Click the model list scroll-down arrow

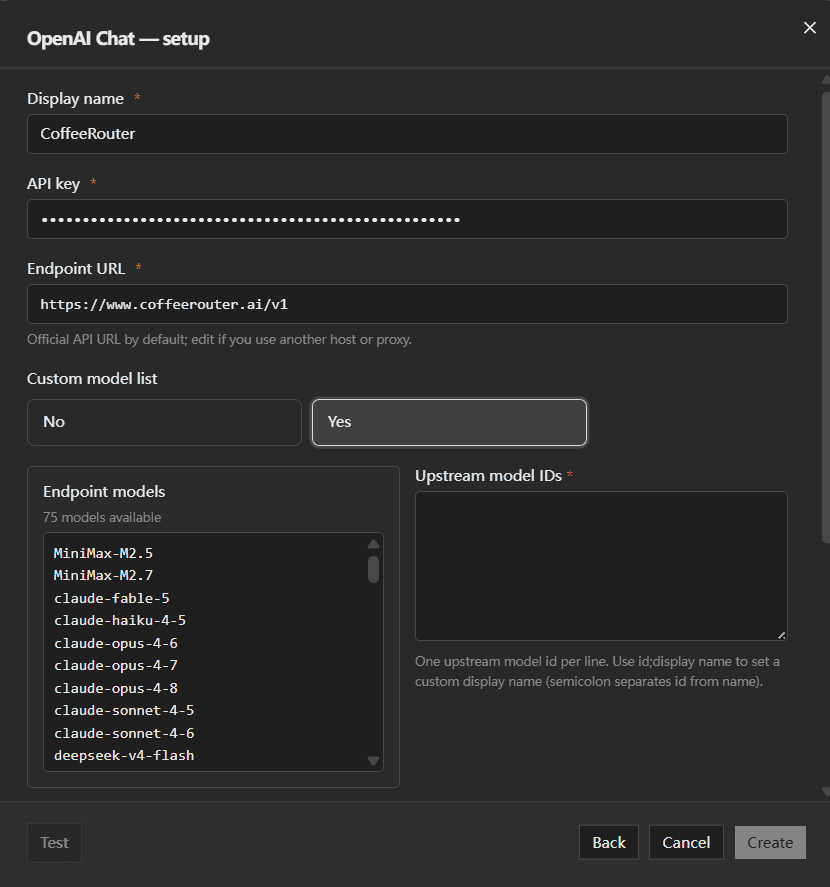click(373, 761)
